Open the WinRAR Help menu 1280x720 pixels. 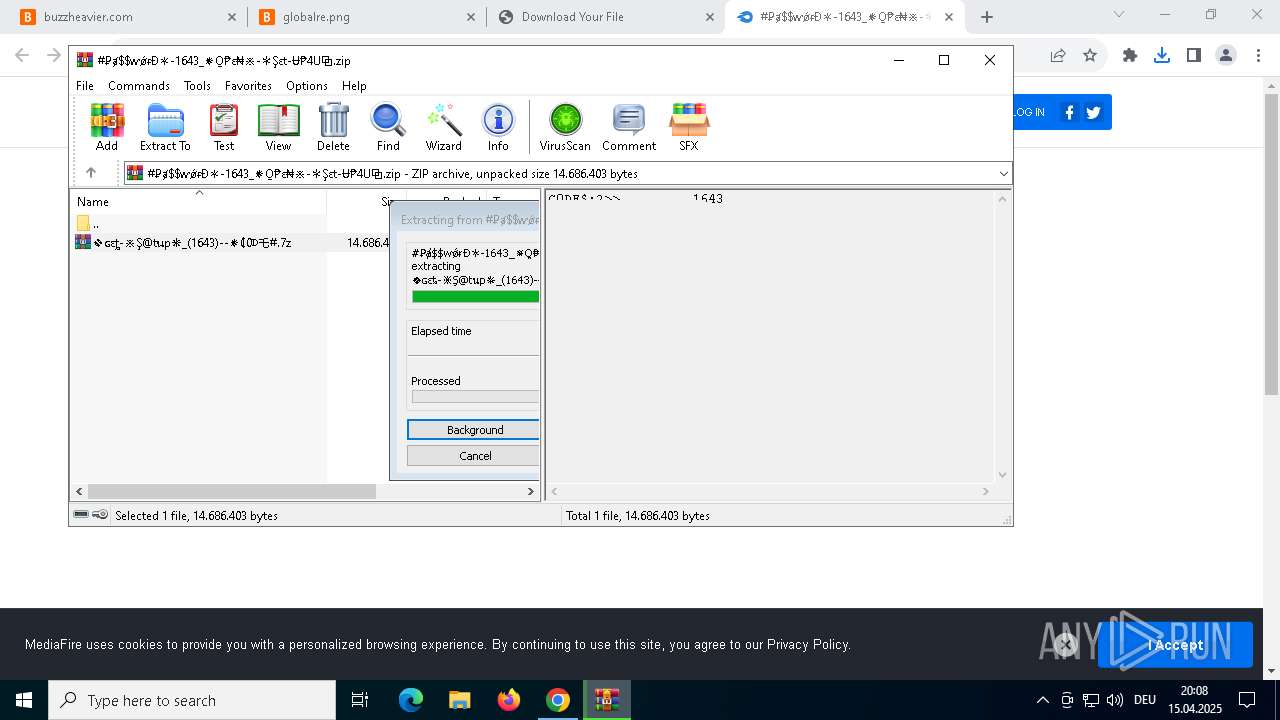coord(354,86)
